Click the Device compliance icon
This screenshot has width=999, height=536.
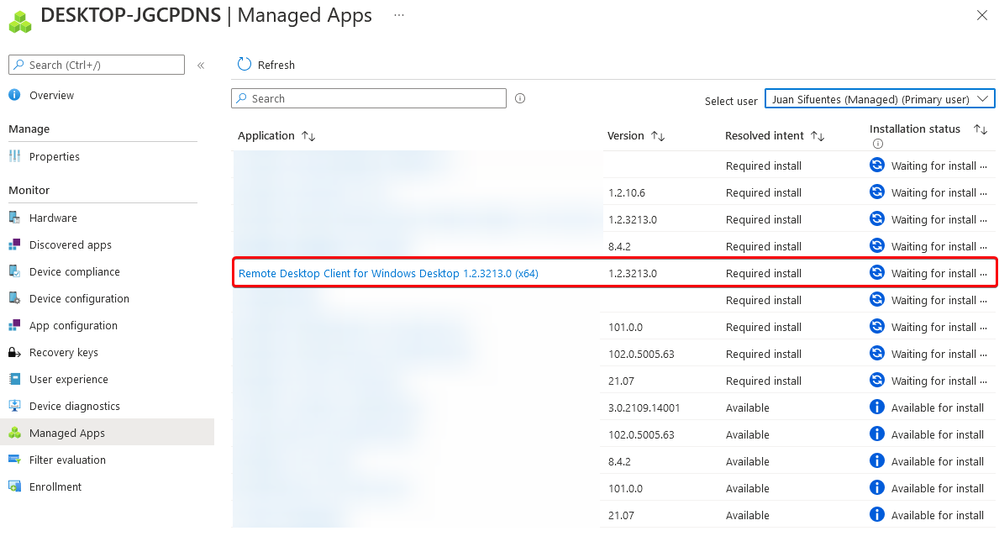[15, 272]
